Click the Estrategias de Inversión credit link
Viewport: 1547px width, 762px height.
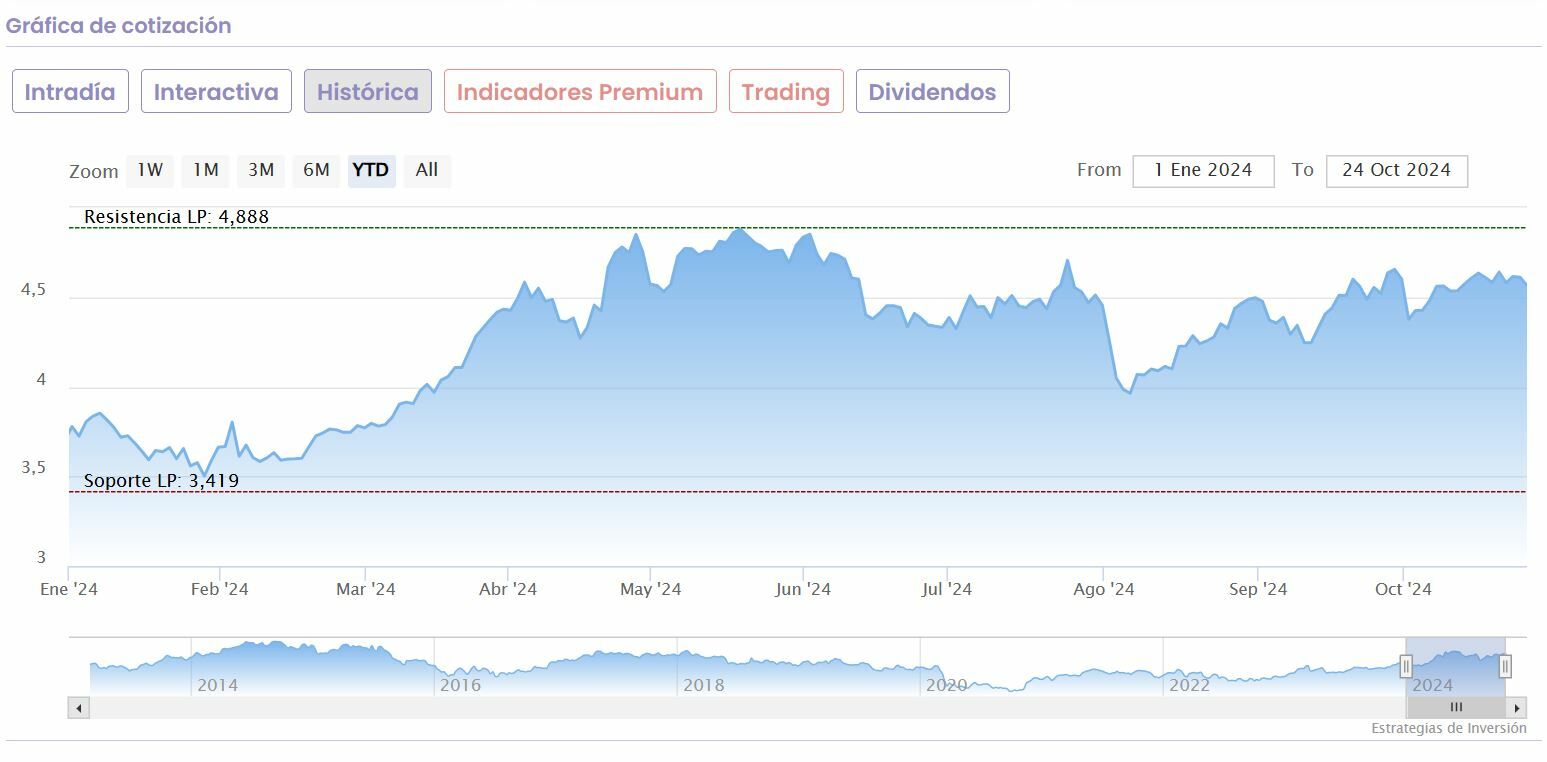click(1448, 728)
